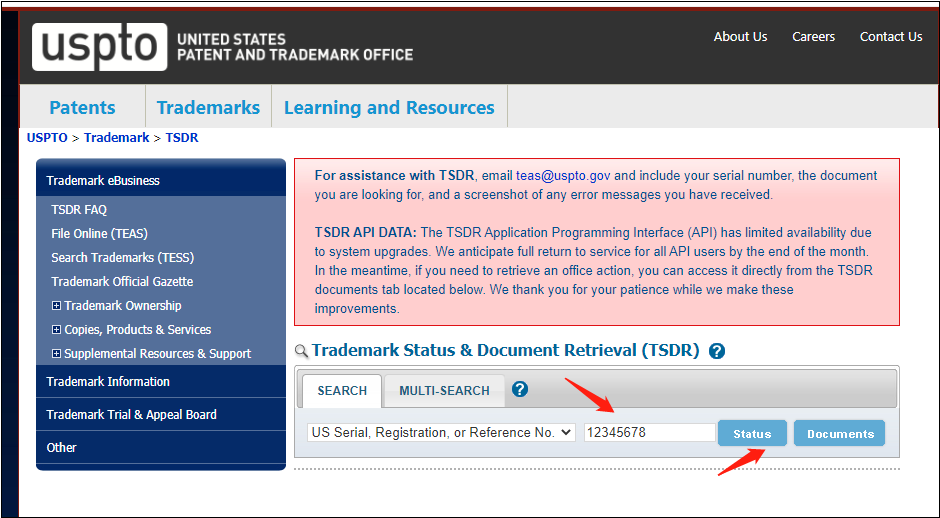Viewport: 940px width, 518px height.
Task: Click the help icon beside TSDR heading
Action: click(716, 351)
